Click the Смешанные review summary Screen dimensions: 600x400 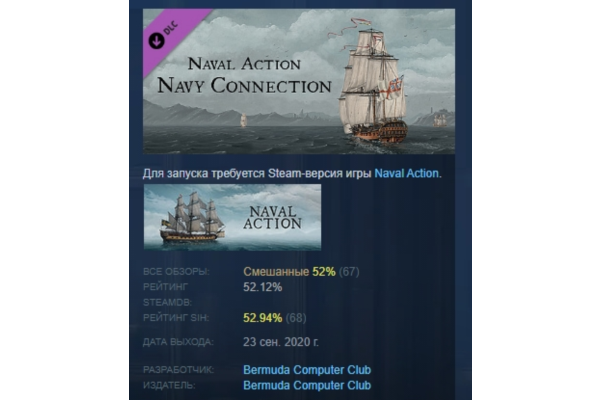pyautogui.click(x=276, y=272)
